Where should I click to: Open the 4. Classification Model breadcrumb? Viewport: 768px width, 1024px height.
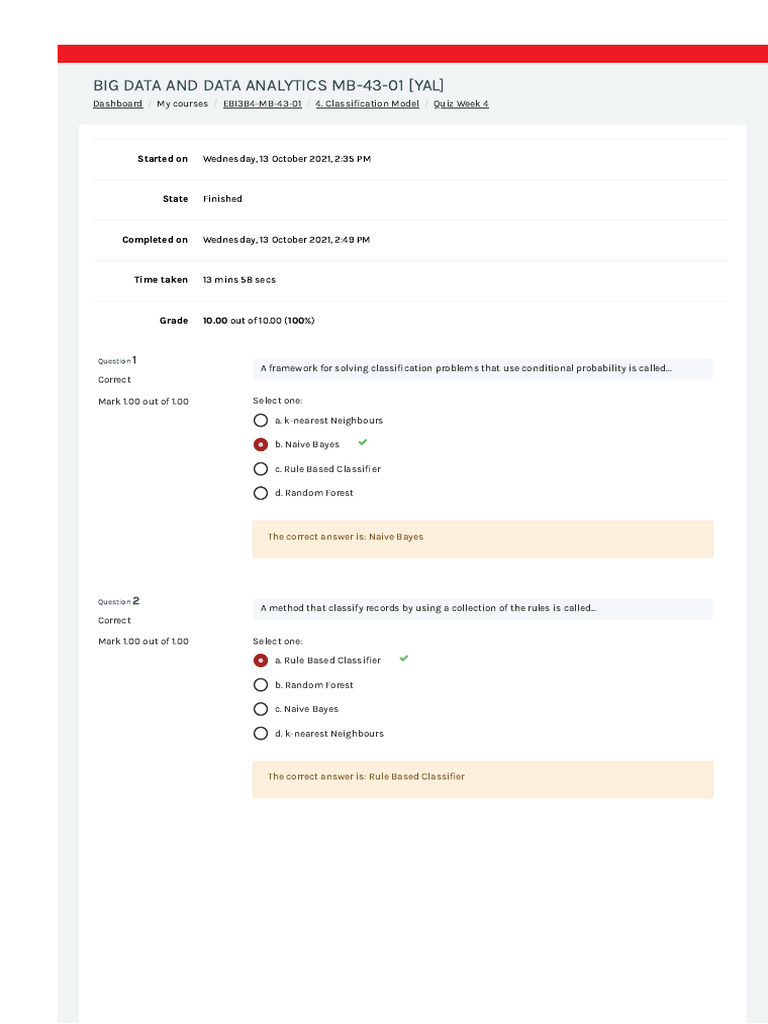367,104
